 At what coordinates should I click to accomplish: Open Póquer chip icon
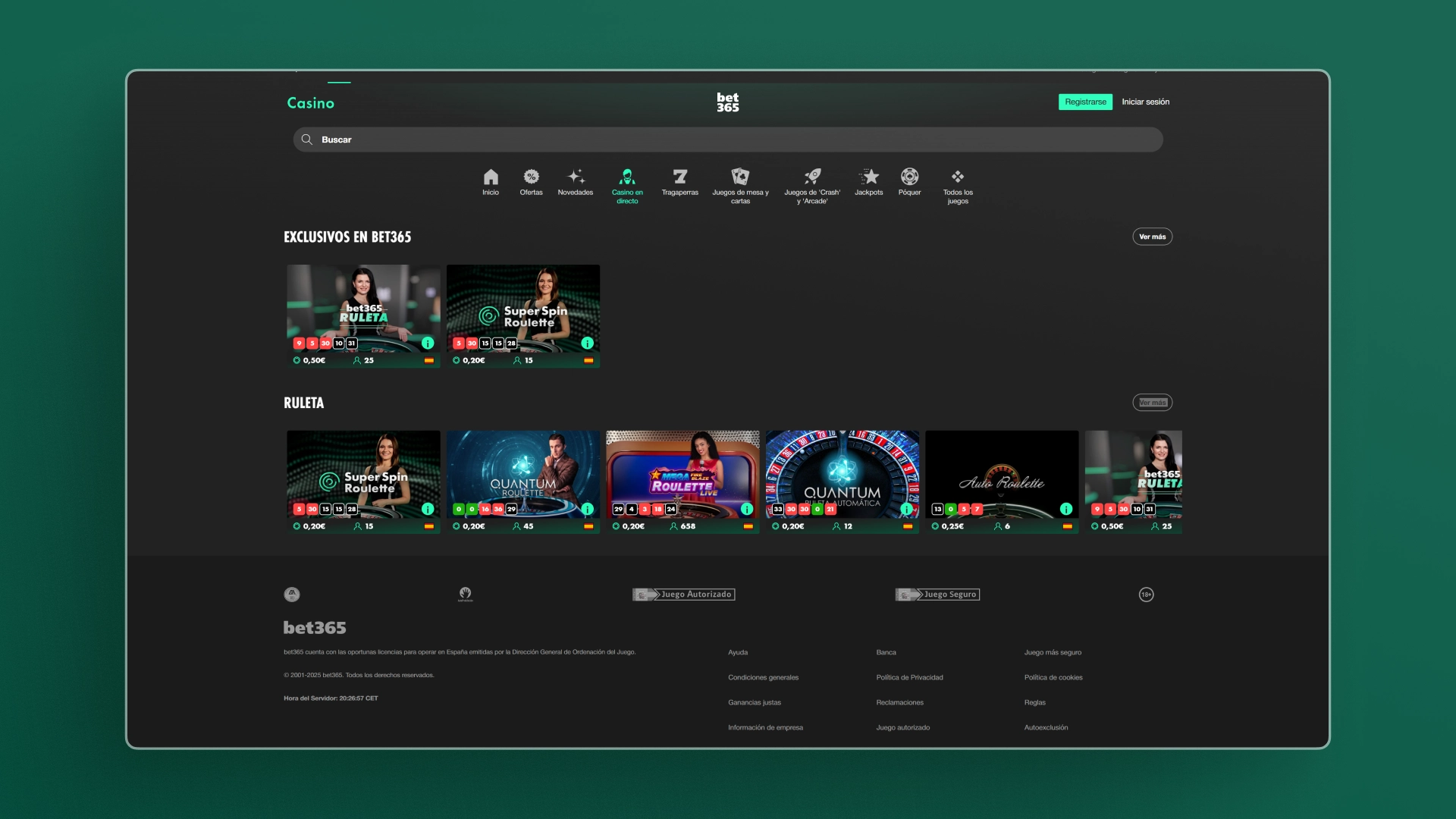(910, 177)
